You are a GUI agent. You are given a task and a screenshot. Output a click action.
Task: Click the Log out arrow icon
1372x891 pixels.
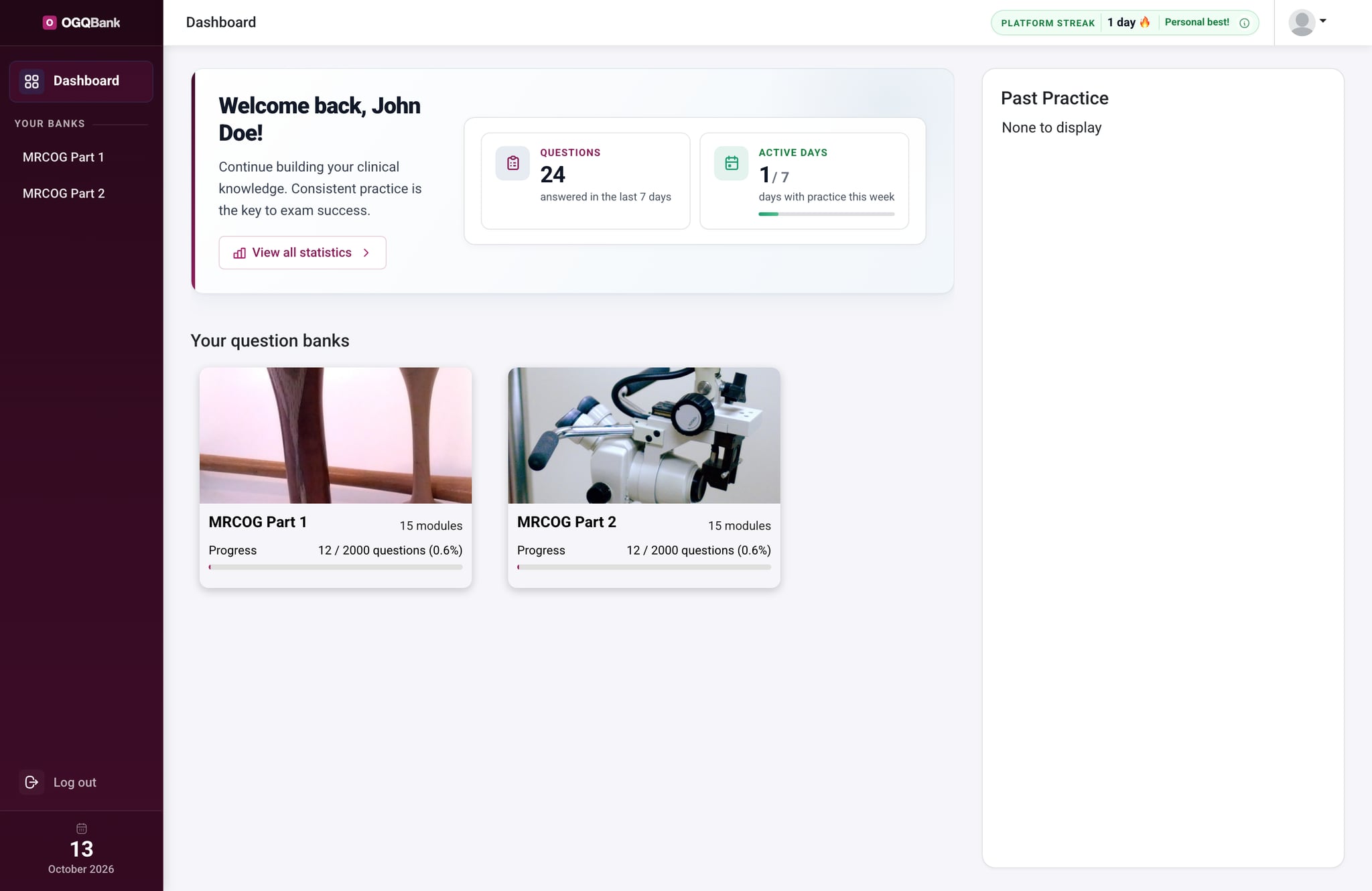(x=31, y=782)
